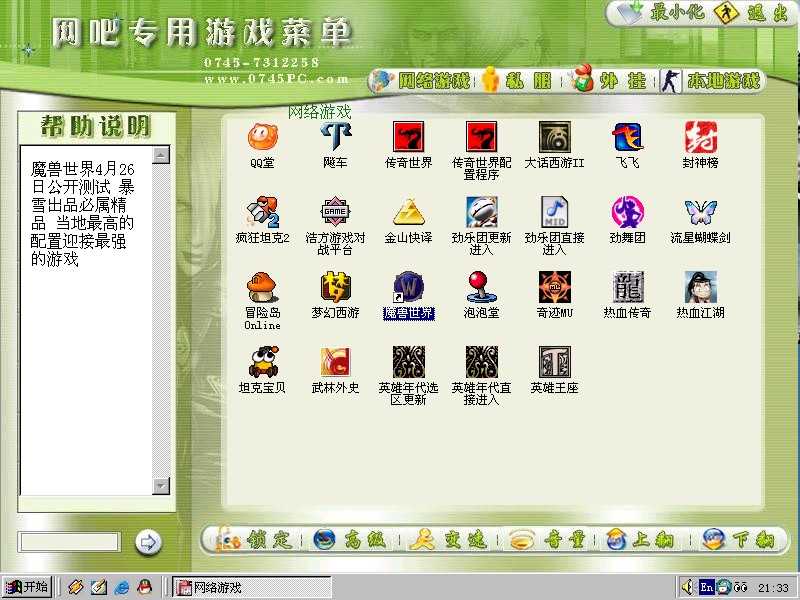
Task: Launch 泡泡堂 joystick icon
Action: [482, 287]
